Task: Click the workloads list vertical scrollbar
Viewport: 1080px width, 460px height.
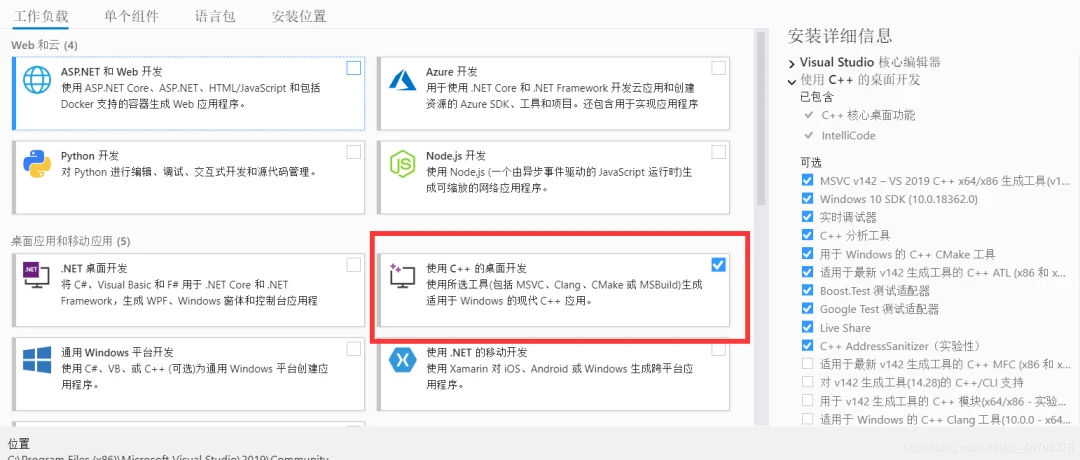Action: click(760, 117)
